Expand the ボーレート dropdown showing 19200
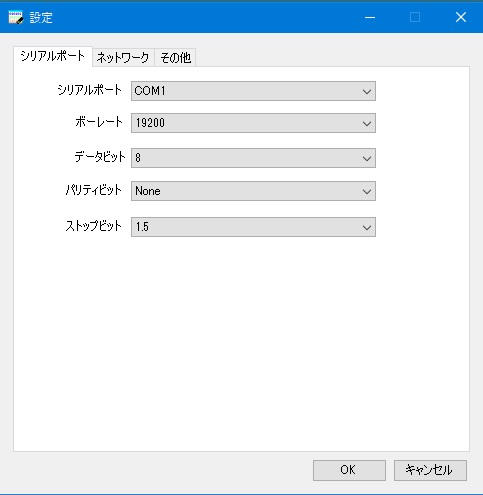 (253, 123)
